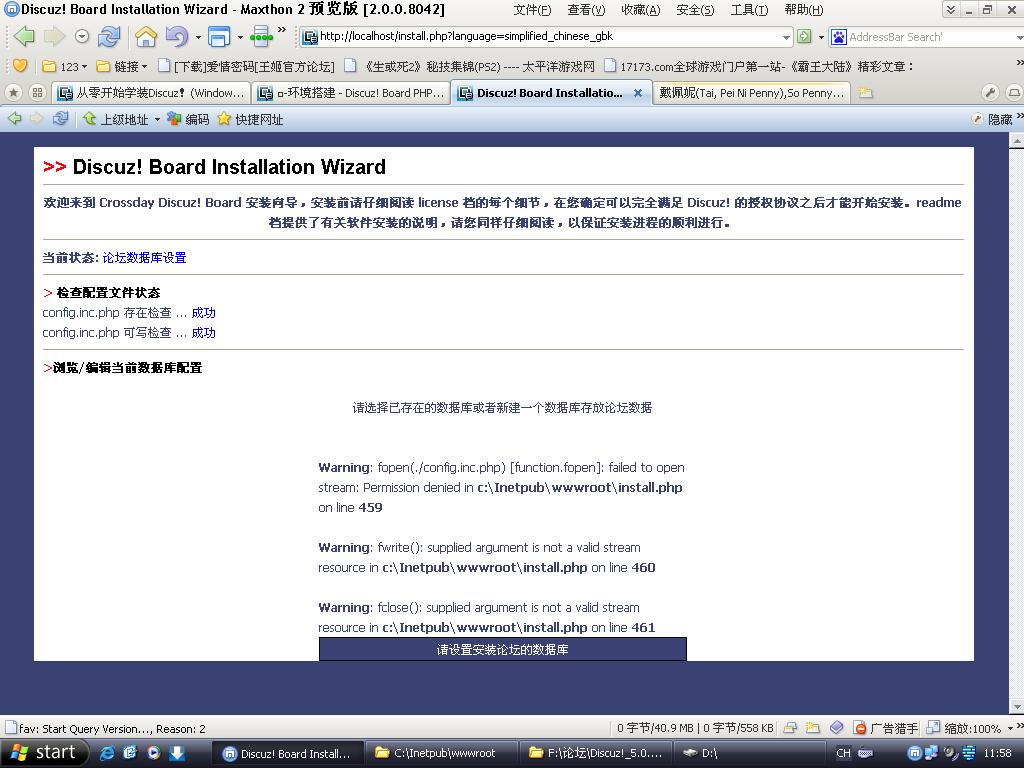1024x768 pixels.
Task: Expand the 链接 favorites folder
Action: pos(121,67)
